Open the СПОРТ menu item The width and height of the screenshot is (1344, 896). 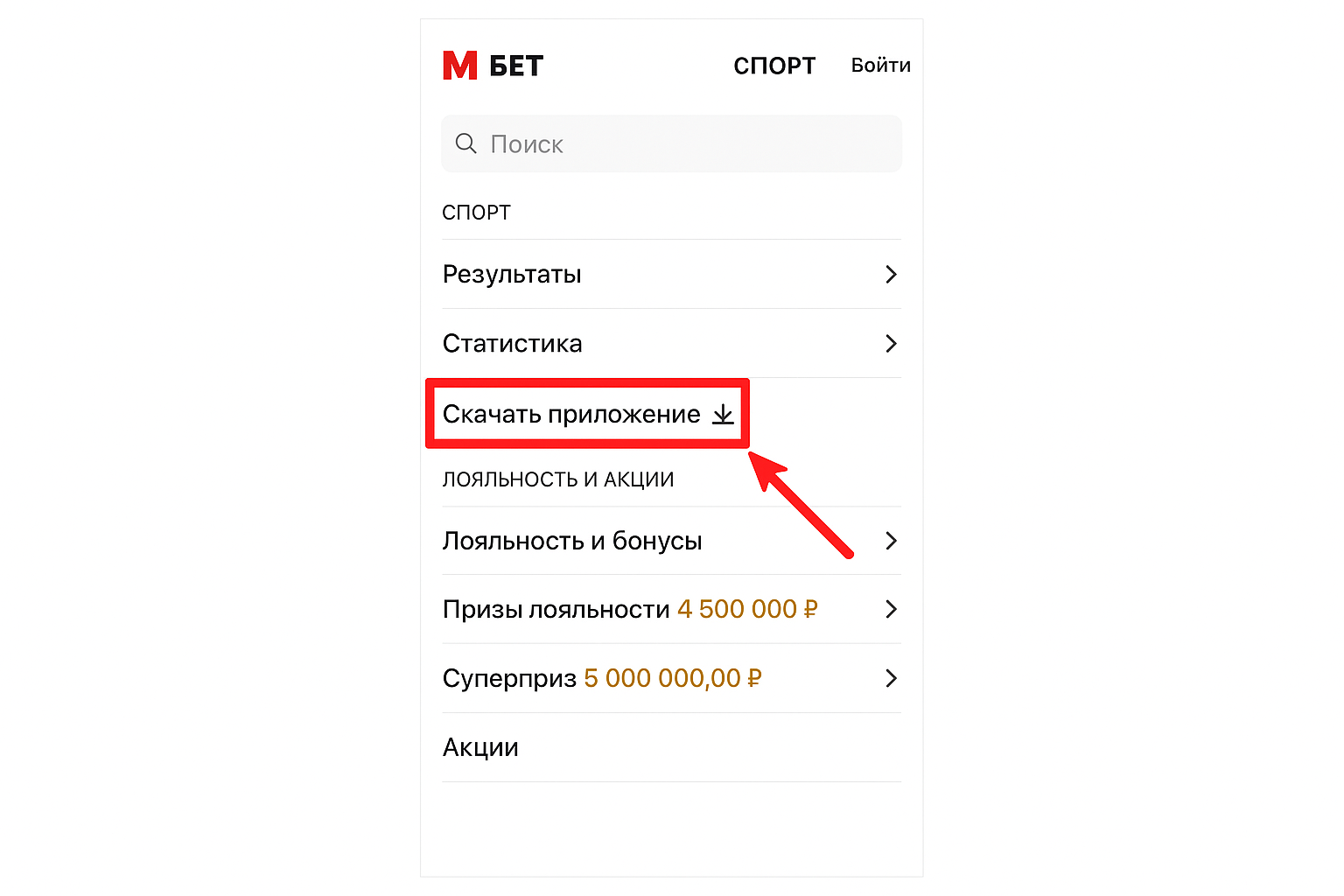tap(774, 65)
